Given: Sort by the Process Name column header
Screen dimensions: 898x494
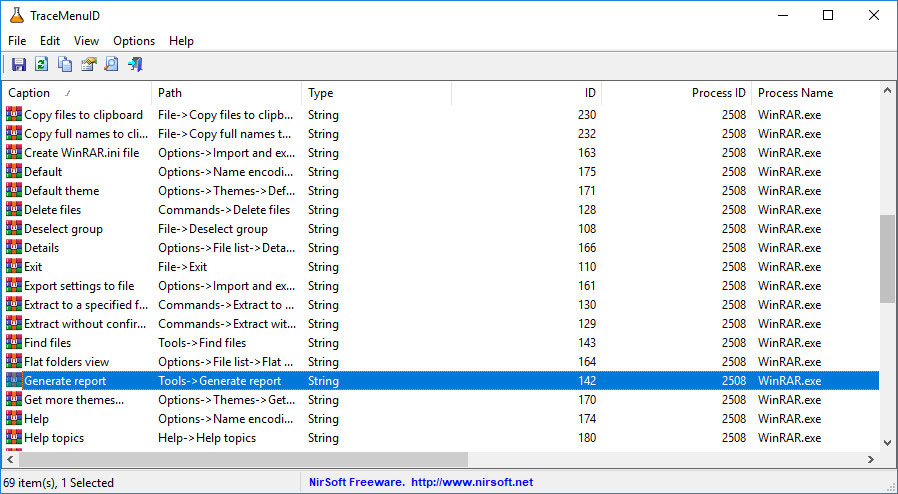Looking at the screenshot, I should click(x=816, y=93).
